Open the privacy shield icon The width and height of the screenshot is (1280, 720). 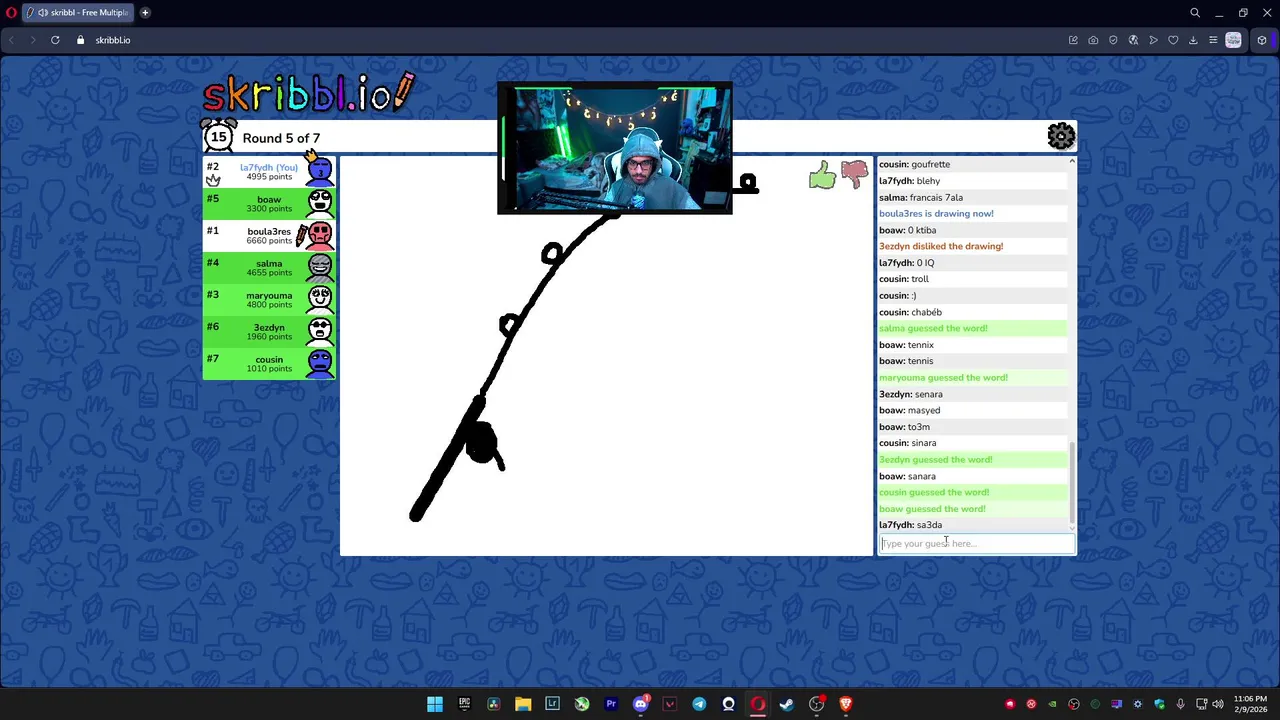tap(1113, 40)
